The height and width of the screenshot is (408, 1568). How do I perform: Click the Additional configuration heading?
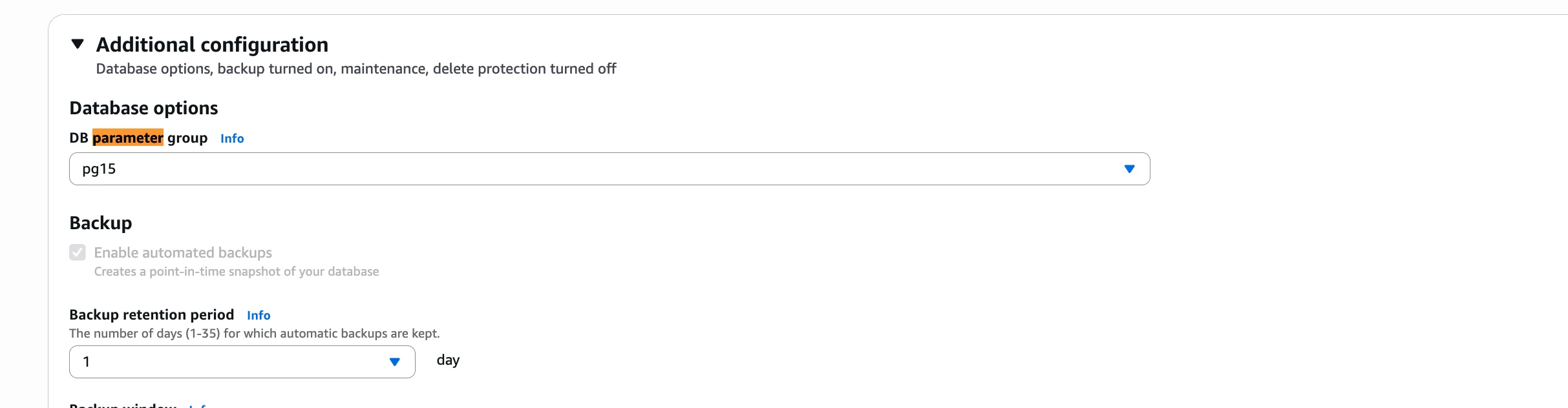(x=212, y=45)
